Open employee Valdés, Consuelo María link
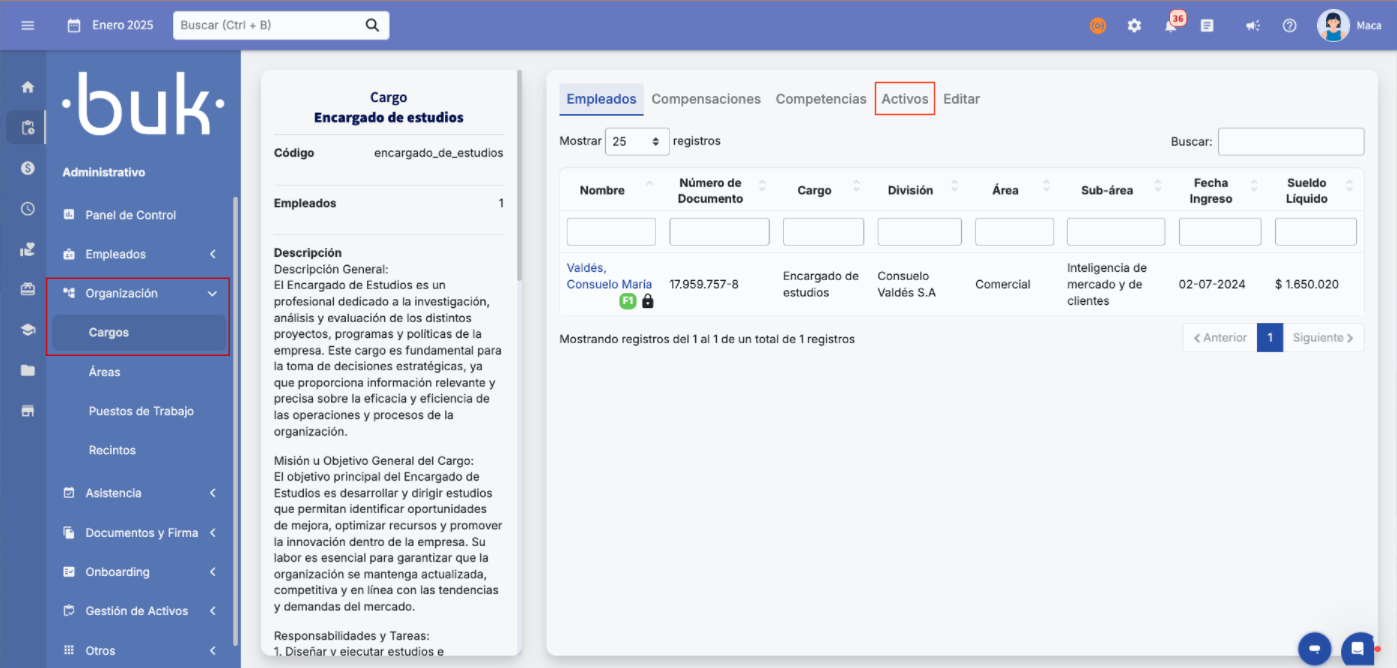This screenshot has height=668, width=1397. (x=608, y=276)
